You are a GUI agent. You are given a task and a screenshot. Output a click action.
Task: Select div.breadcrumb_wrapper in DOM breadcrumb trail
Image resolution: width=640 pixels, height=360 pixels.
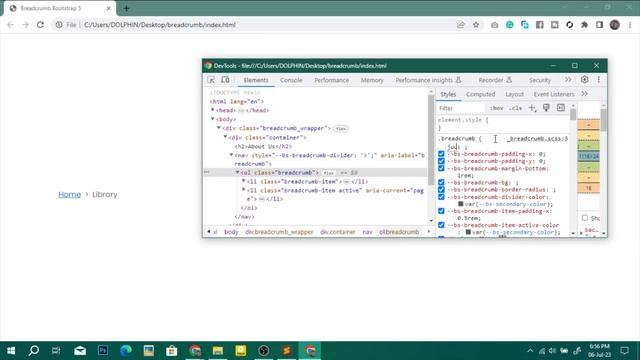(279, 232)
